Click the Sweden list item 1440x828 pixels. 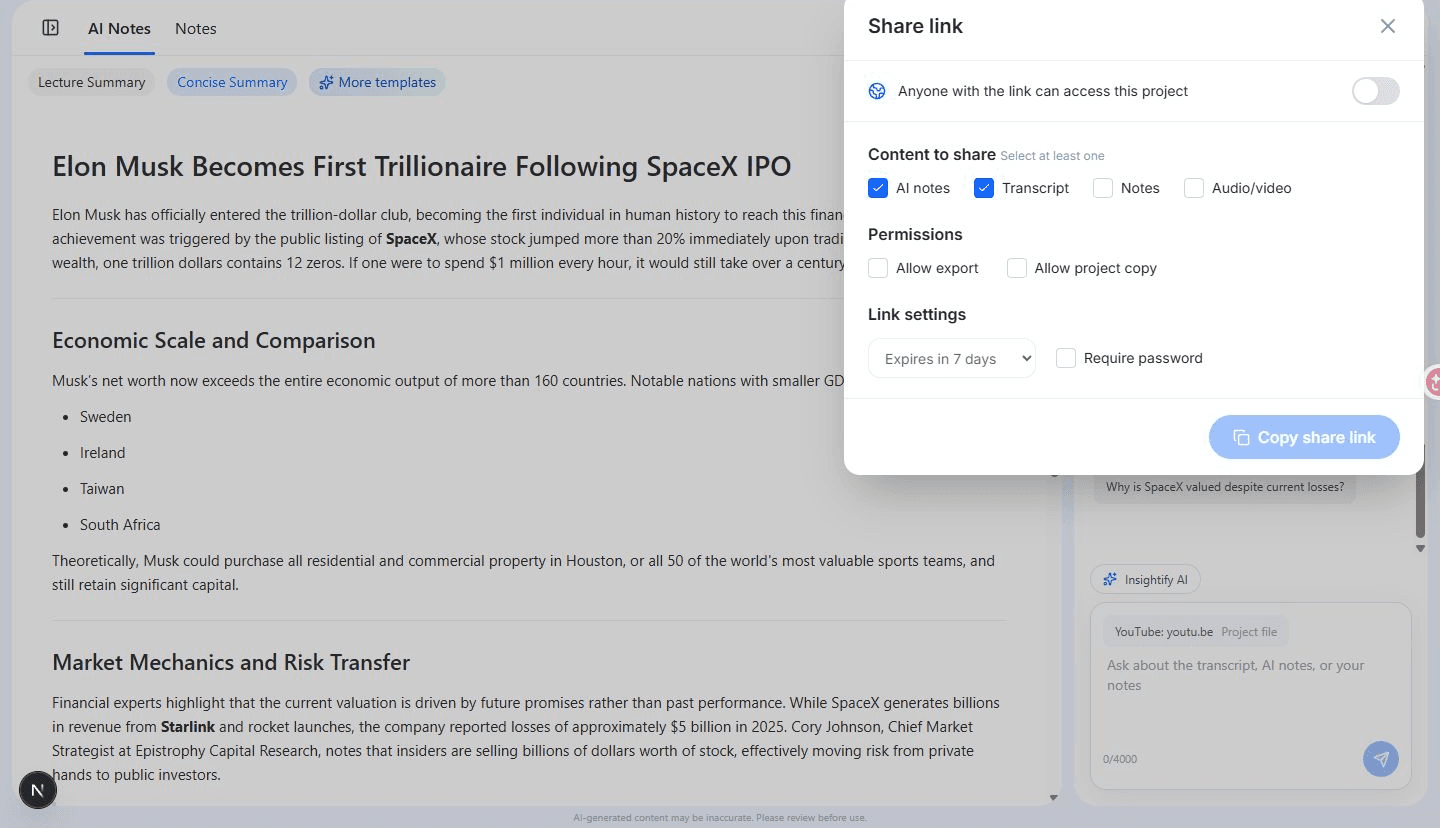coord(106,417)
